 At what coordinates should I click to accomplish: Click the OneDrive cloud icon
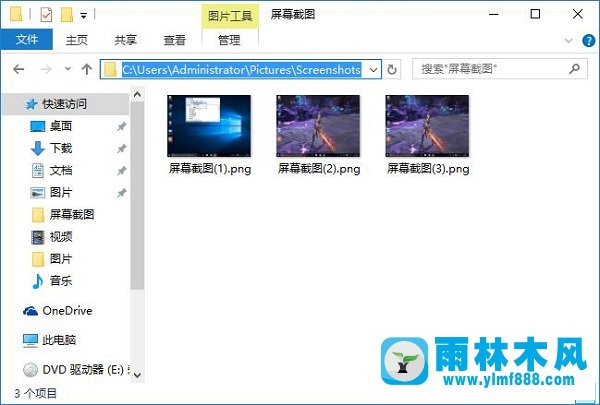point(30,311)
